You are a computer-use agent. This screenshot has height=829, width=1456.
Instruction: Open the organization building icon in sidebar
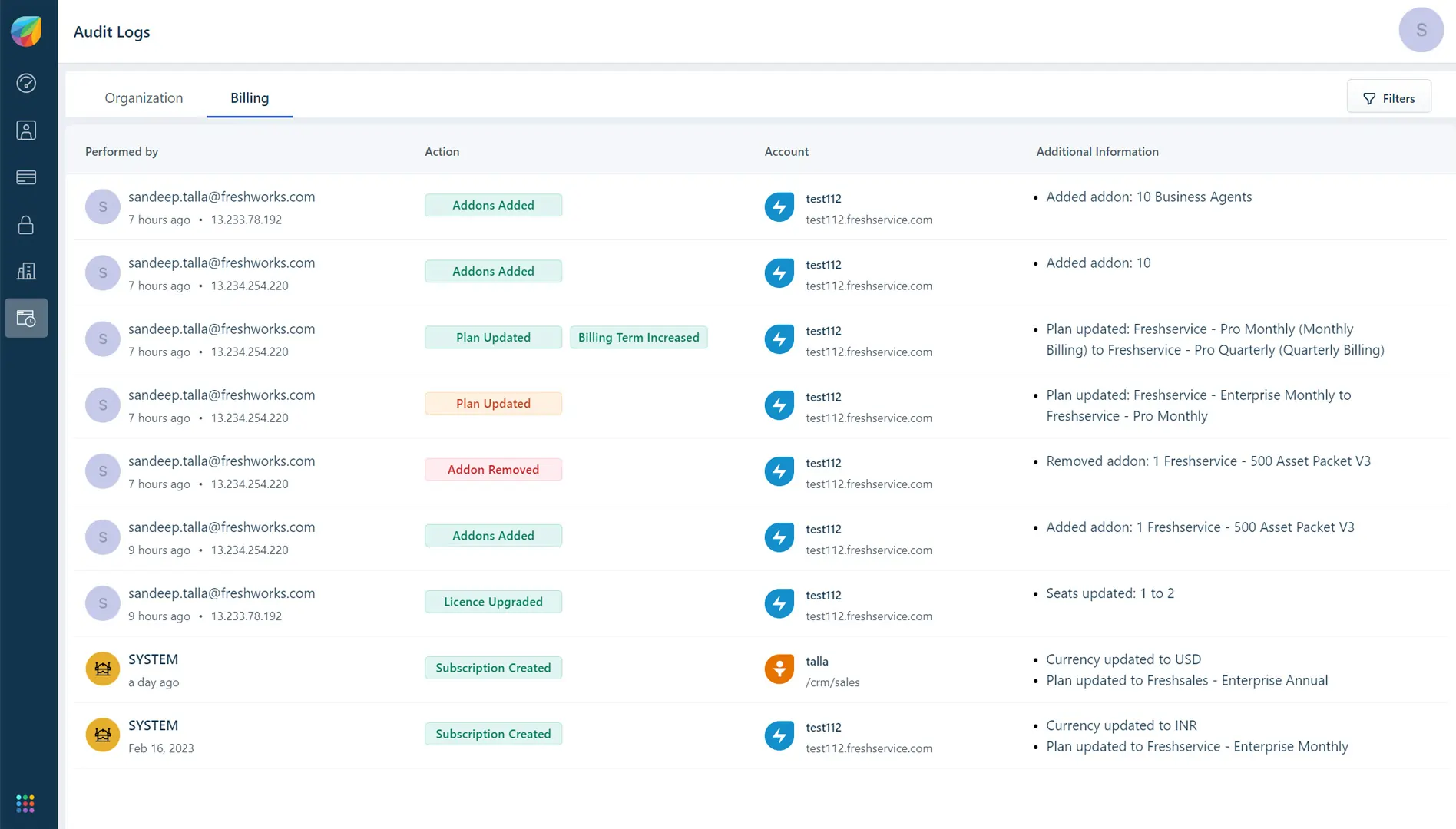(x=26, y=271)
